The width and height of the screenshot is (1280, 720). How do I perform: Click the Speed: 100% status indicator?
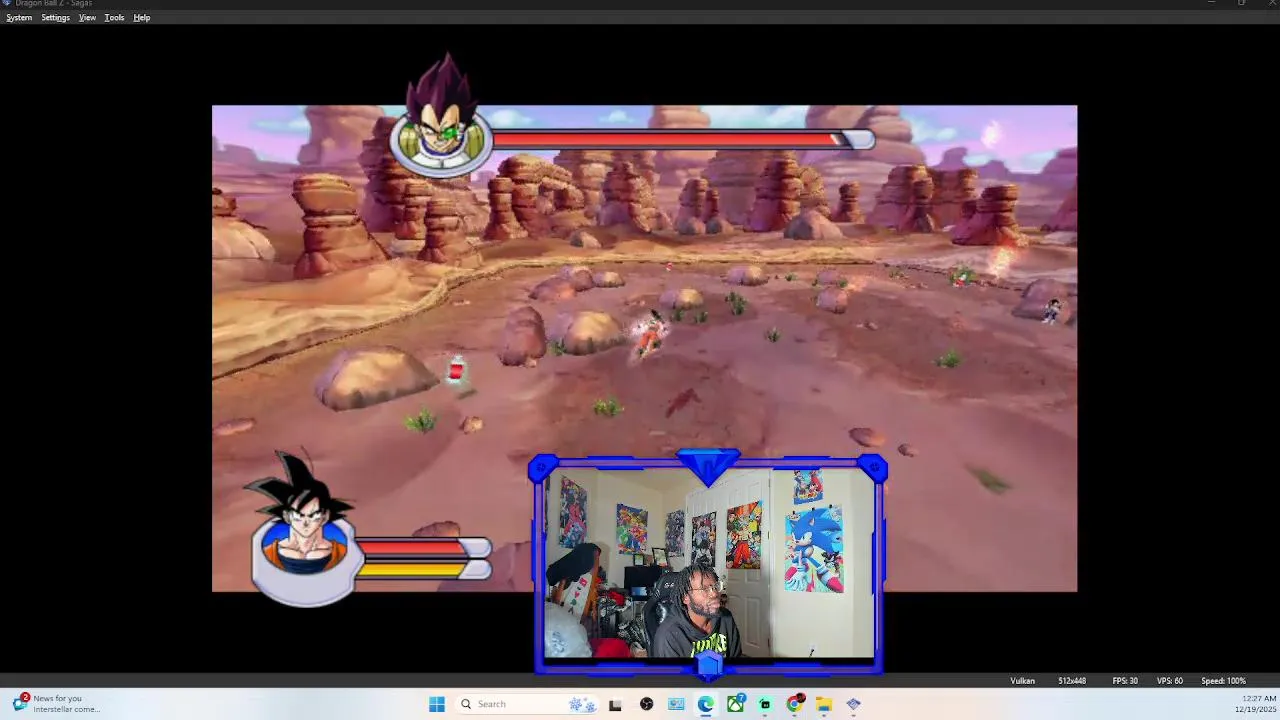pyautogui.click(x=1223, y=681)
